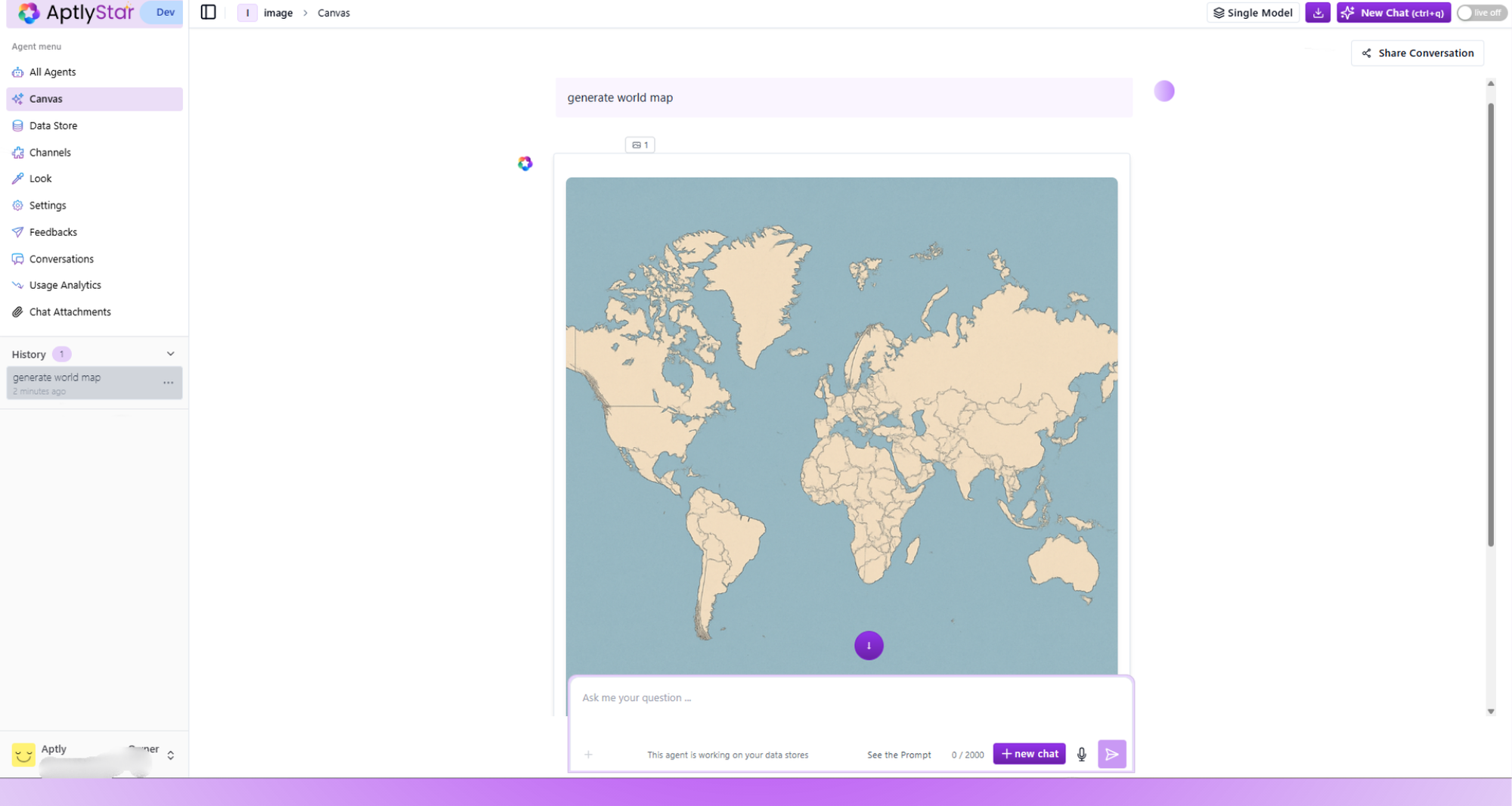
Task: Click the chat vertical scrollbar
Action: point(1491,325)
